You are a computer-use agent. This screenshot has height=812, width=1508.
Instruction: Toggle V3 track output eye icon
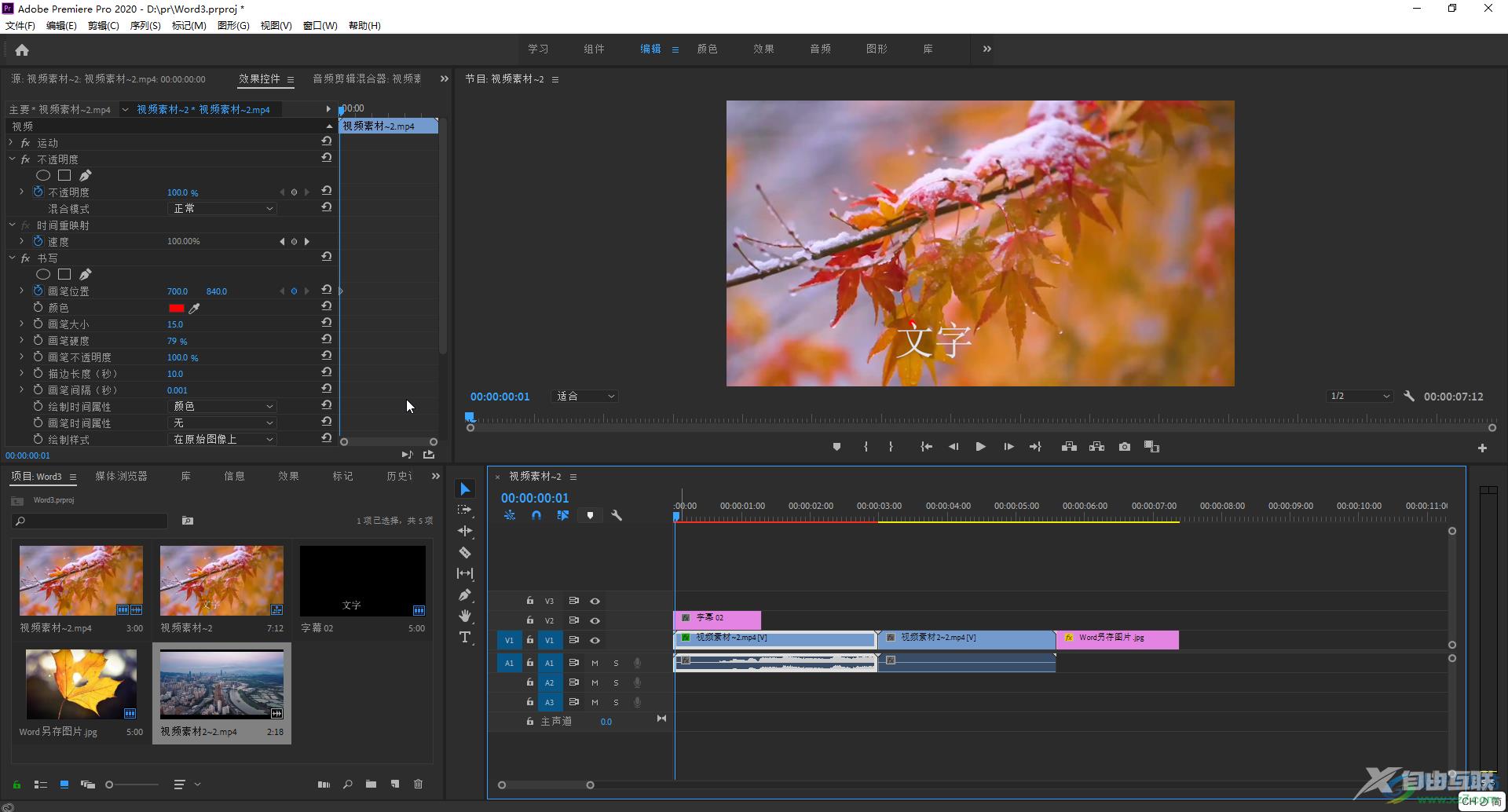[595, 602]
